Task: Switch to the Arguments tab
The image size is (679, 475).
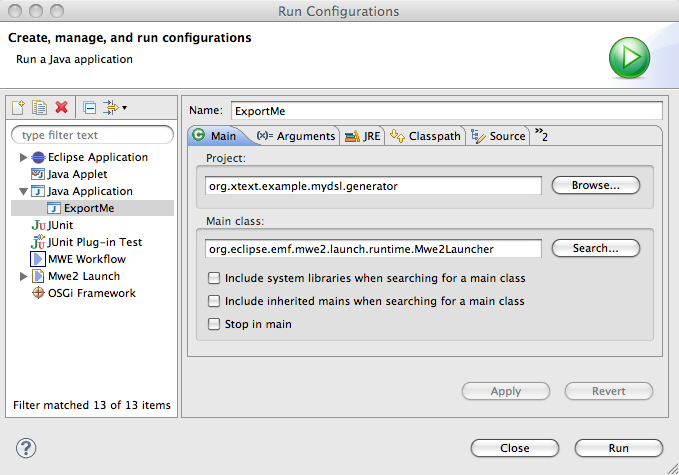Action: pos(295,136)
